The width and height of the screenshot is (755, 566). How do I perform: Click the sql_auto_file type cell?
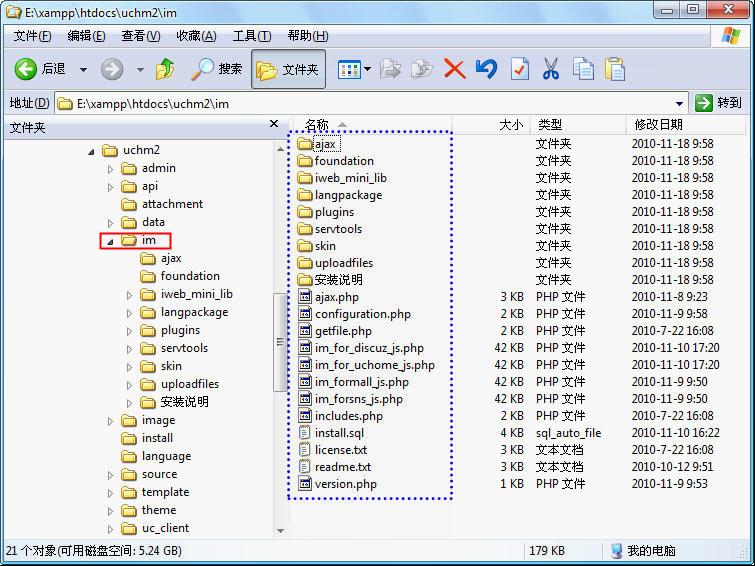click(568, 433)
